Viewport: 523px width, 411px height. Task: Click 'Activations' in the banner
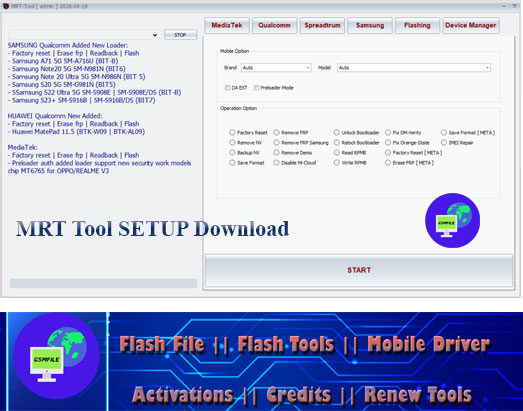click(x=183, y=395)
